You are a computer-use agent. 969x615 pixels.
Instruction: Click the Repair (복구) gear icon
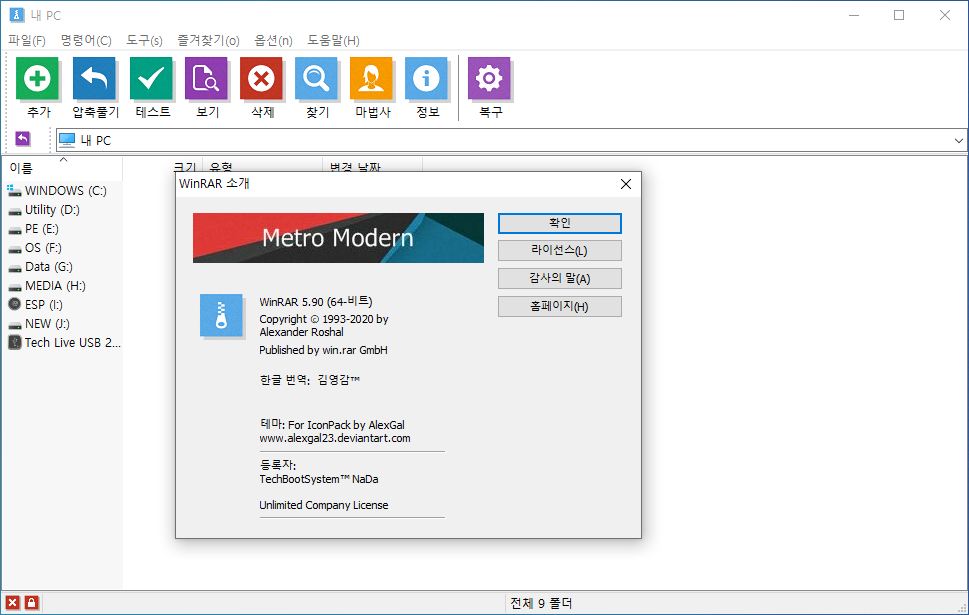click(x=490, y=78)
